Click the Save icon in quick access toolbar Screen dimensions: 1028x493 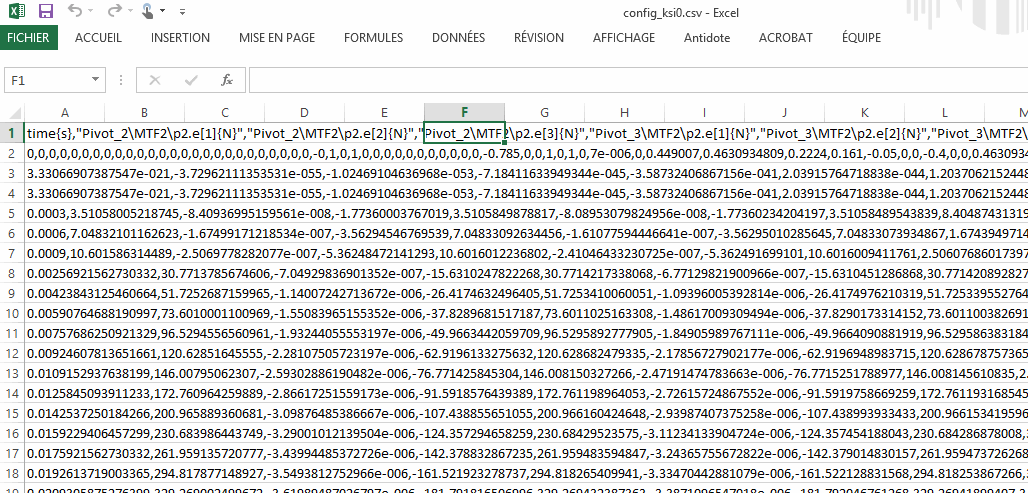(45, 11)
